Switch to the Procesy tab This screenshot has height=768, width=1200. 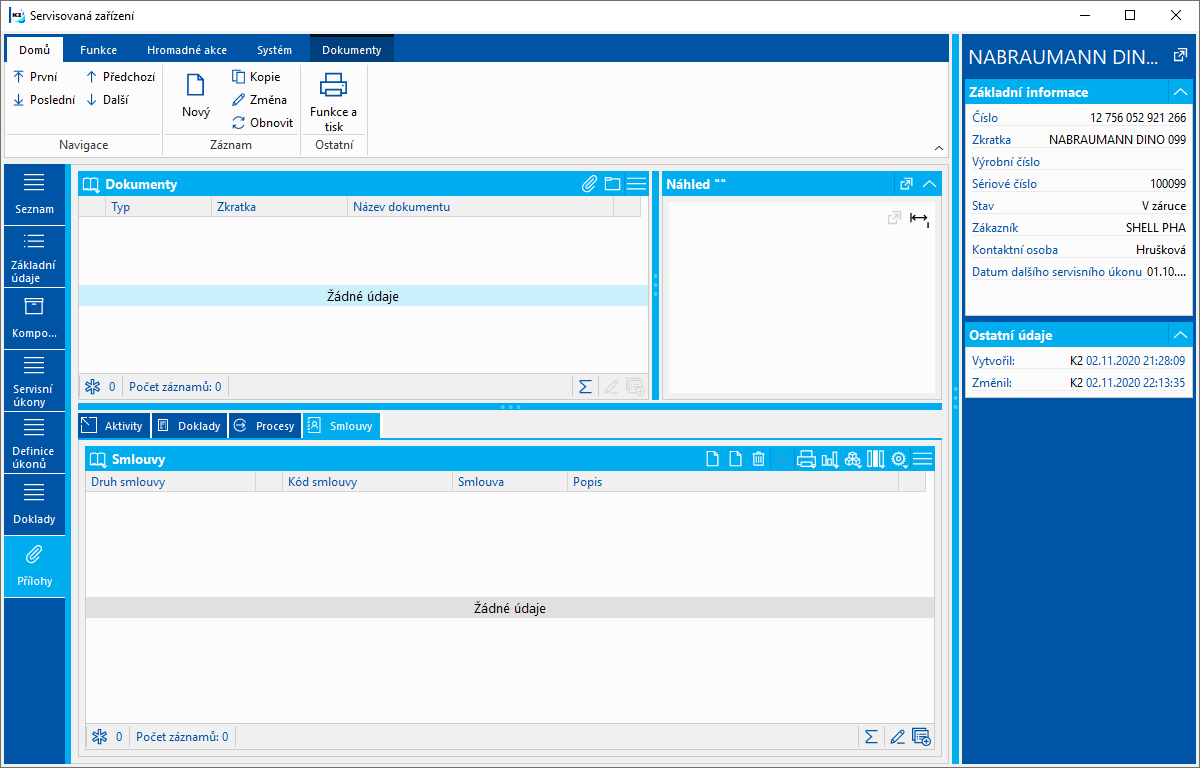pos(264,425)
